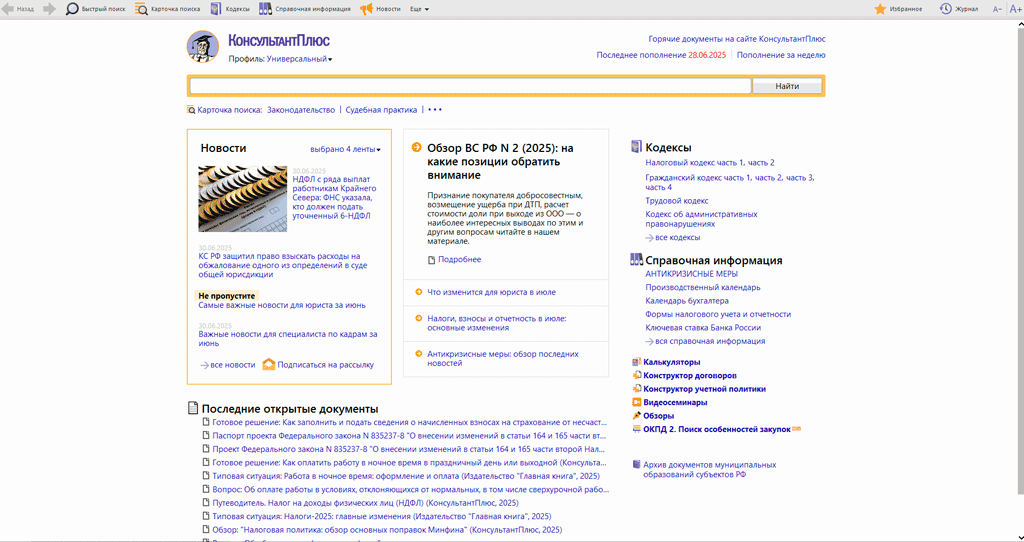This screenshot has height=542, width=1024.
Task: Click the ОКПД 2 icon
Action: pyautogui.click(x=637, y=429)
